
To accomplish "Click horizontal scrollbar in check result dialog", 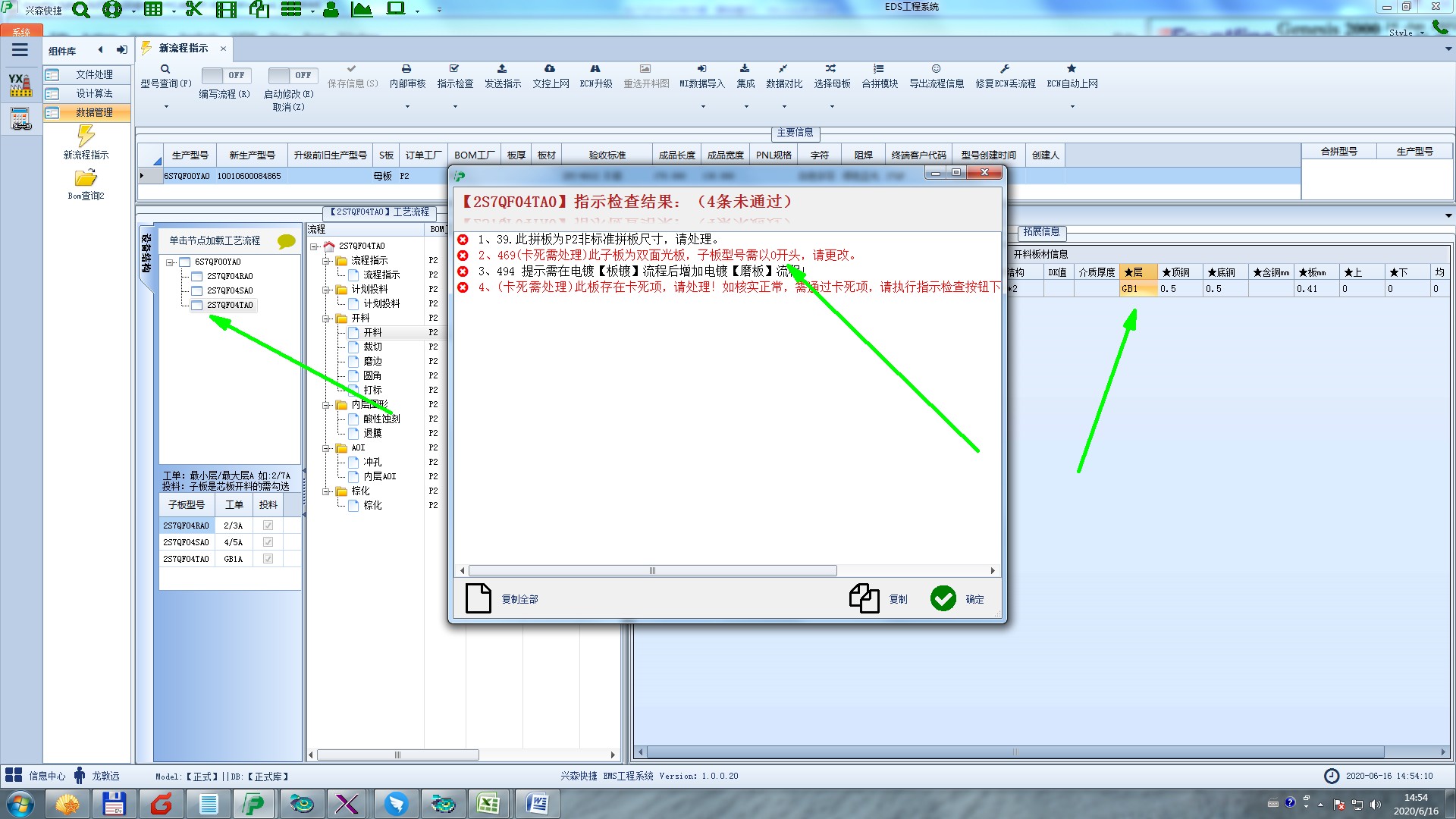I will point(652,570).
